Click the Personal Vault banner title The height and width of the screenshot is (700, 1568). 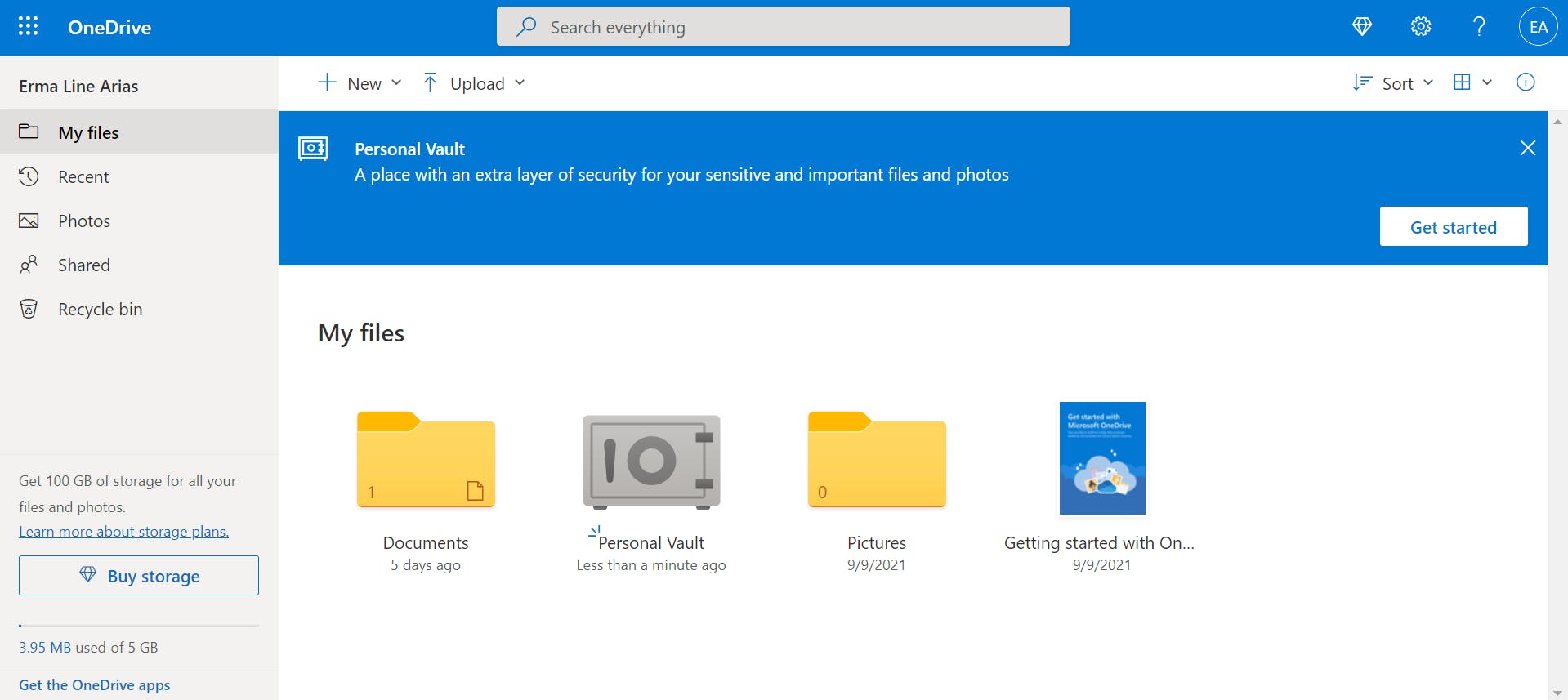click(409, 149)
